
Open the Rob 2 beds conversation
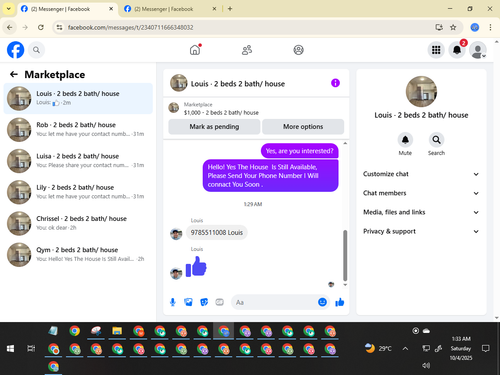(78, 129)
